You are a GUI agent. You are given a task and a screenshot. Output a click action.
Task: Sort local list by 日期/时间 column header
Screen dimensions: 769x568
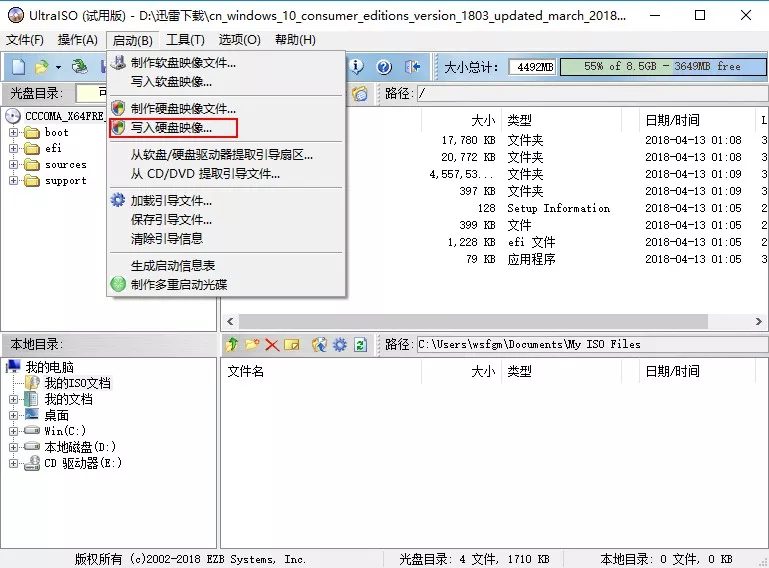(x=697, y=371)
